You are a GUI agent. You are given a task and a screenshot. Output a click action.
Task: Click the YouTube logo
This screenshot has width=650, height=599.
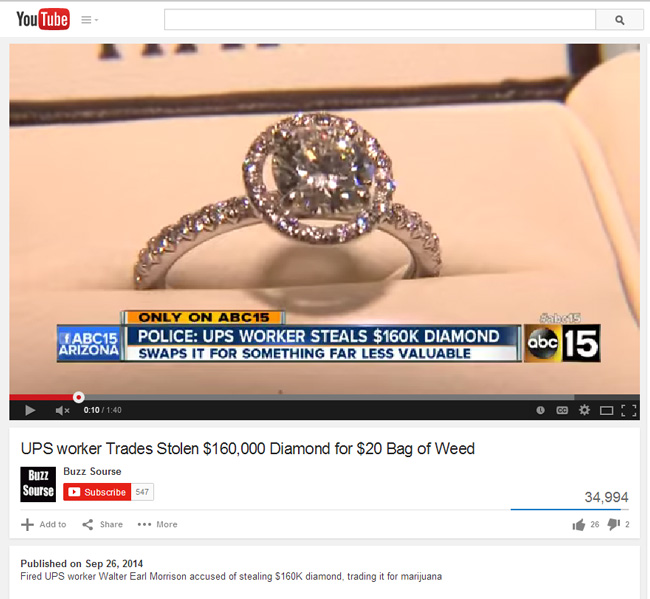(43, 19)
